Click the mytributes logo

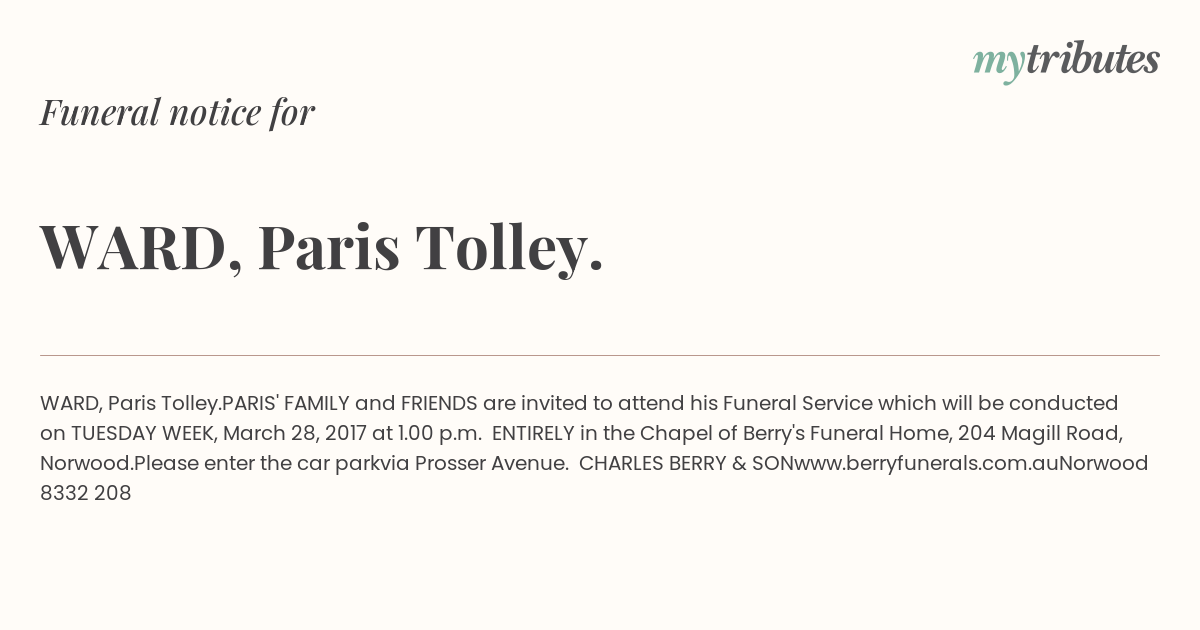coord(1066,61)
